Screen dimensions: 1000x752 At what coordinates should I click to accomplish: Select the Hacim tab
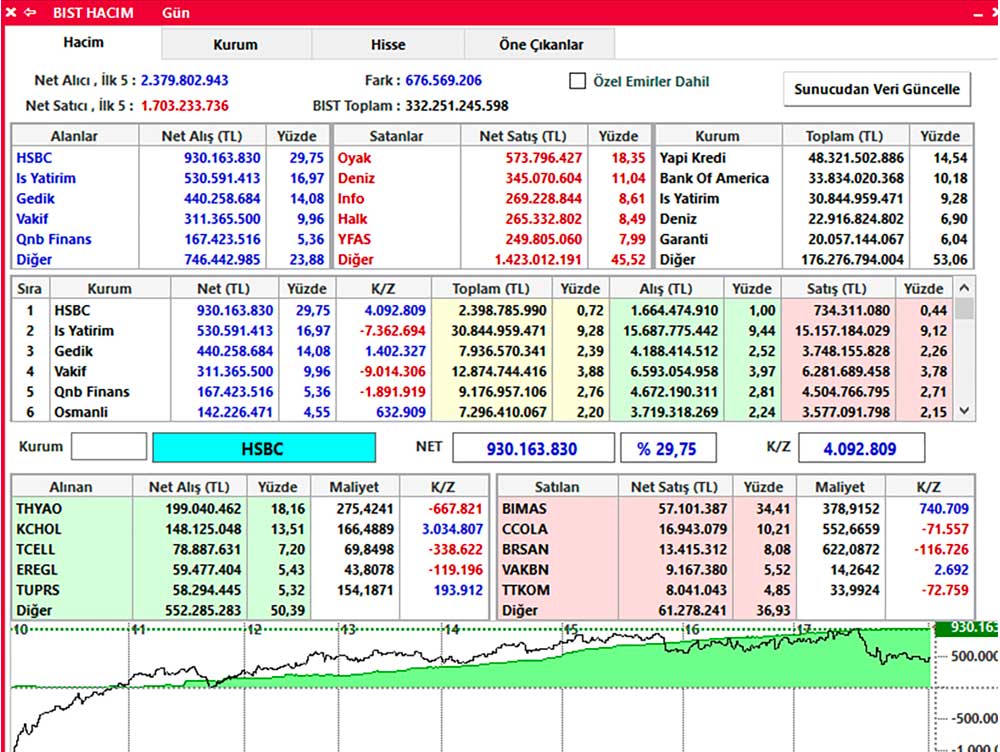(83, 43)
